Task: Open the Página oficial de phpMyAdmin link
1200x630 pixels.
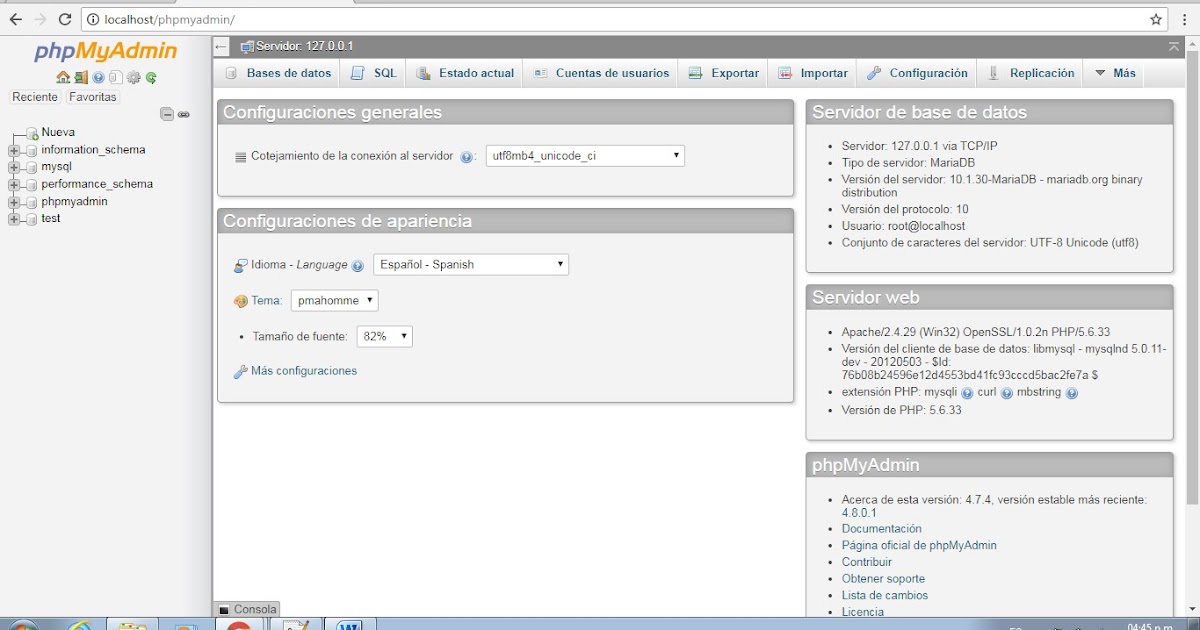Action: coord(918,545)
